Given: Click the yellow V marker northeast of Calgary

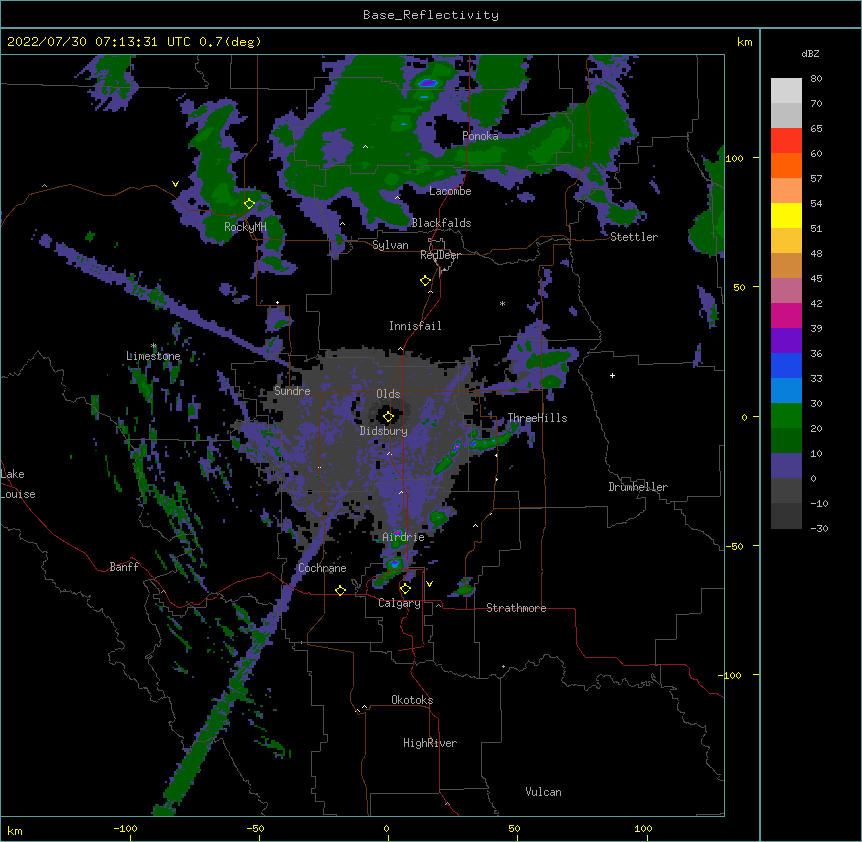Looking at the screenshot, I should tap(429, 584).
